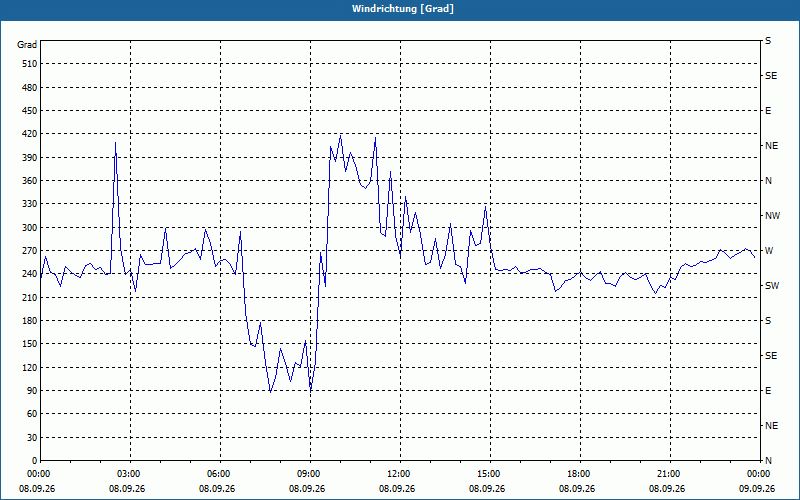Click the NW compass label
Image resolution: width=800 pixels, height=500 pixels.
tap(772, 216)
